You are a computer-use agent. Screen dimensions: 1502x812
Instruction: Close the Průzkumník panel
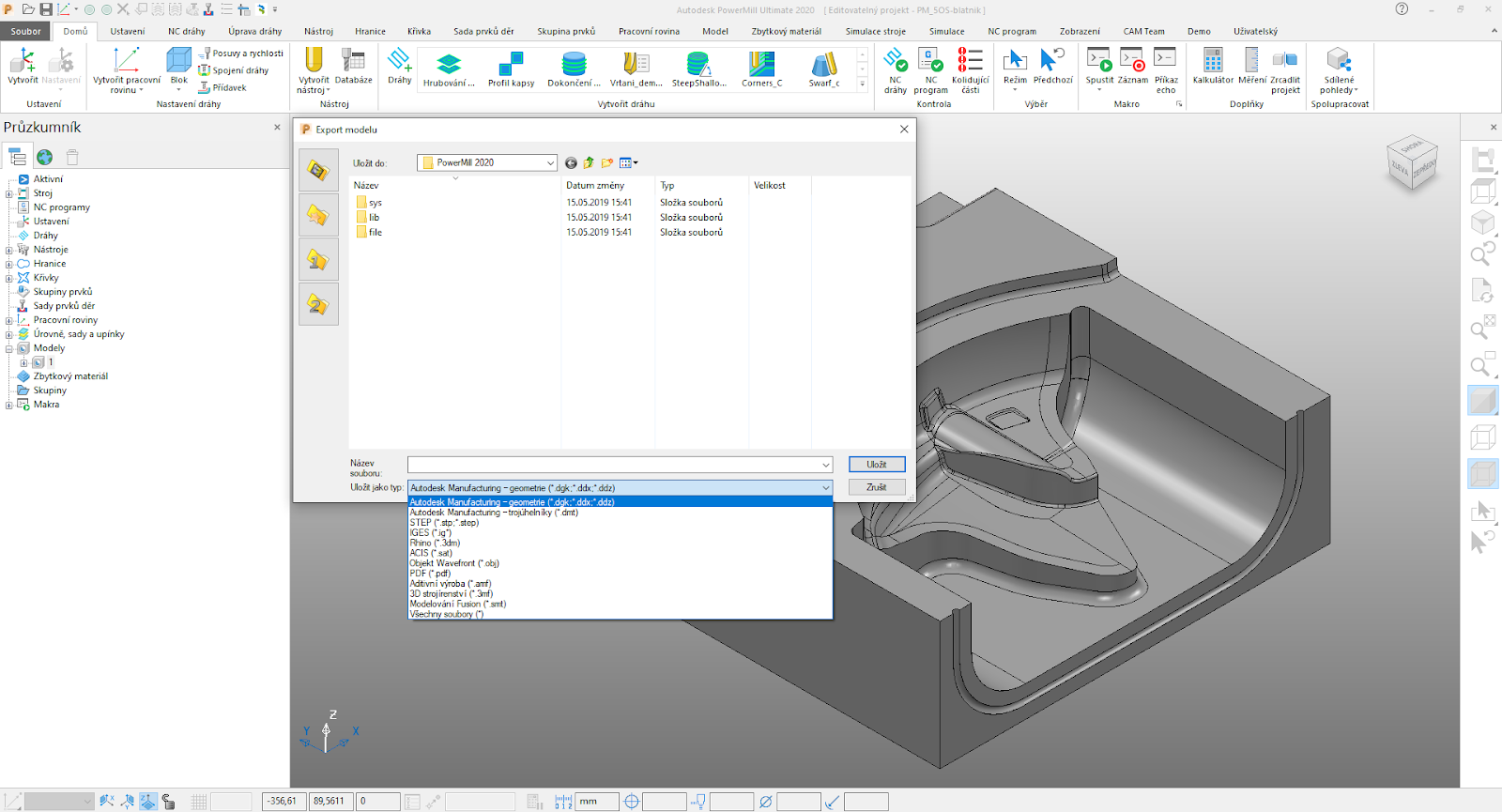pyautogui.click(x=277, y=127)
